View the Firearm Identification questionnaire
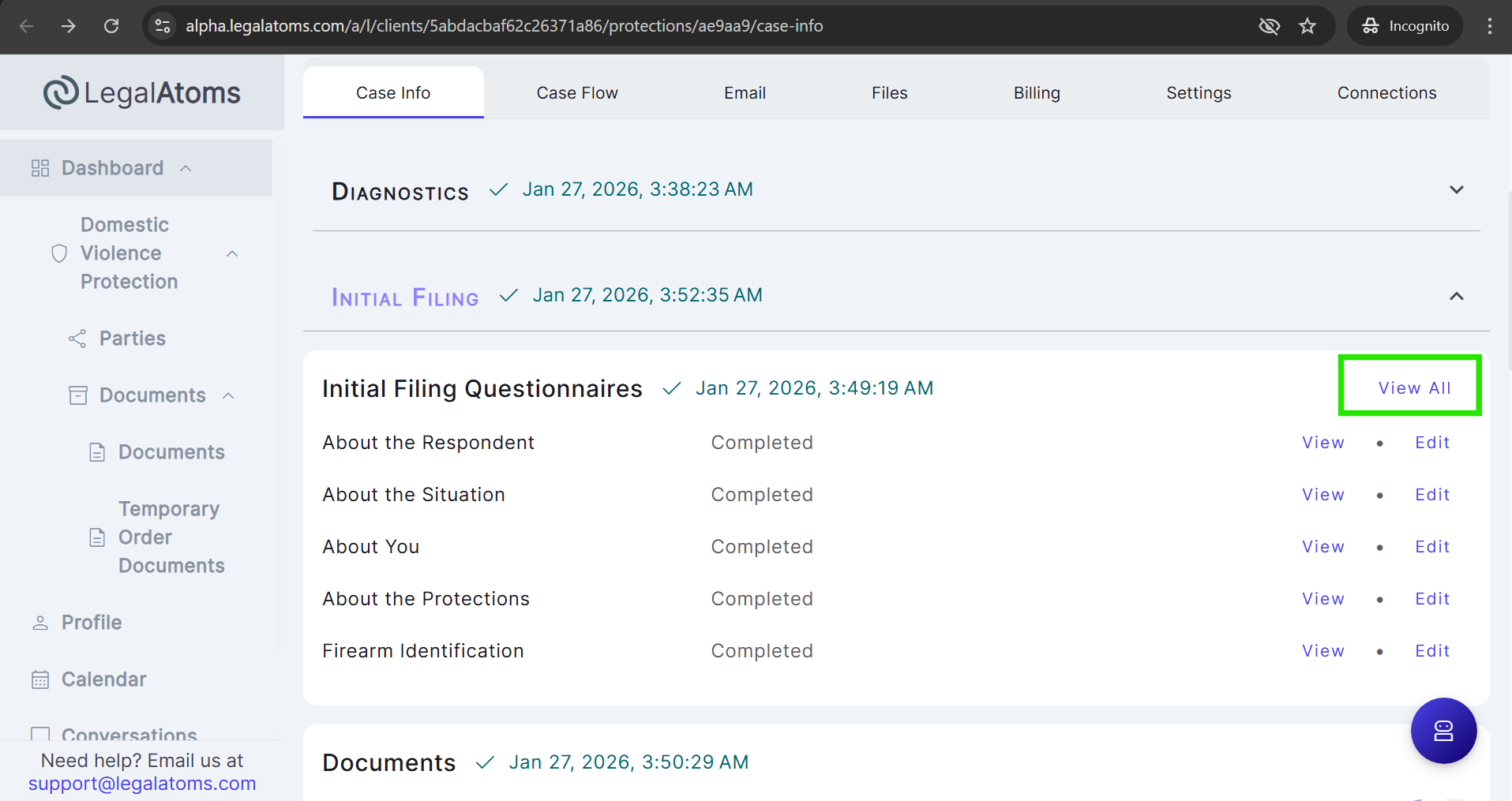The image size is (1512, 801). tap(1323, 651)
